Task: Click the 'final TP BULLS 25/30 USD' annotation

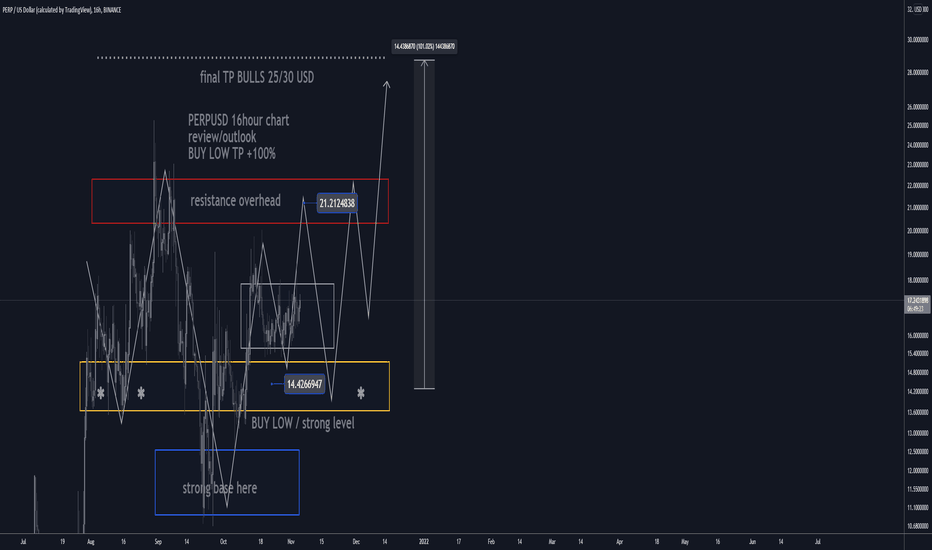Action: tap(257, 77)
